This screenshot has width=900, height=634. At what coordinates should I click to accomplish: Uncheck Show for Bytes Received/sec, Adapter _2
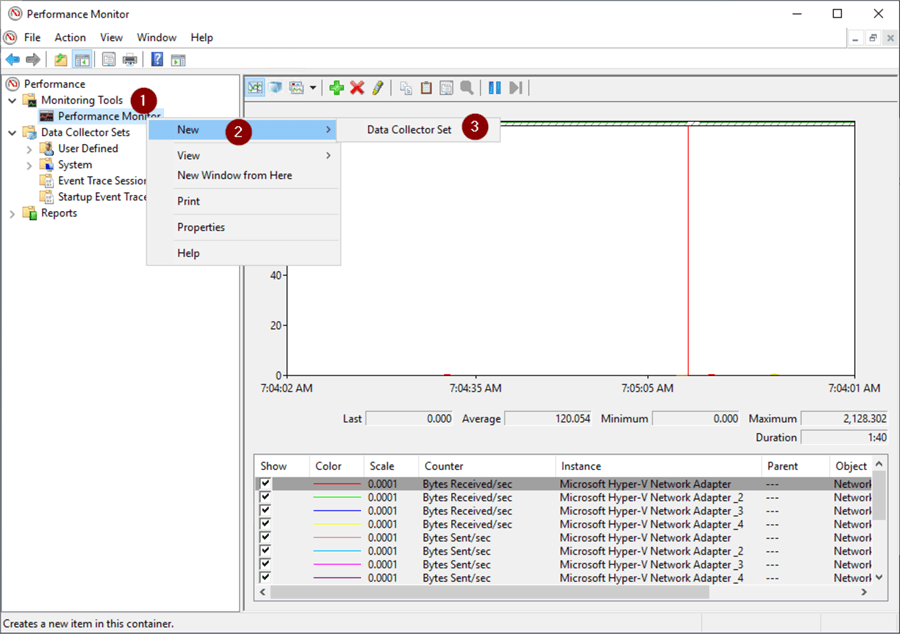[x=265, y=497]
